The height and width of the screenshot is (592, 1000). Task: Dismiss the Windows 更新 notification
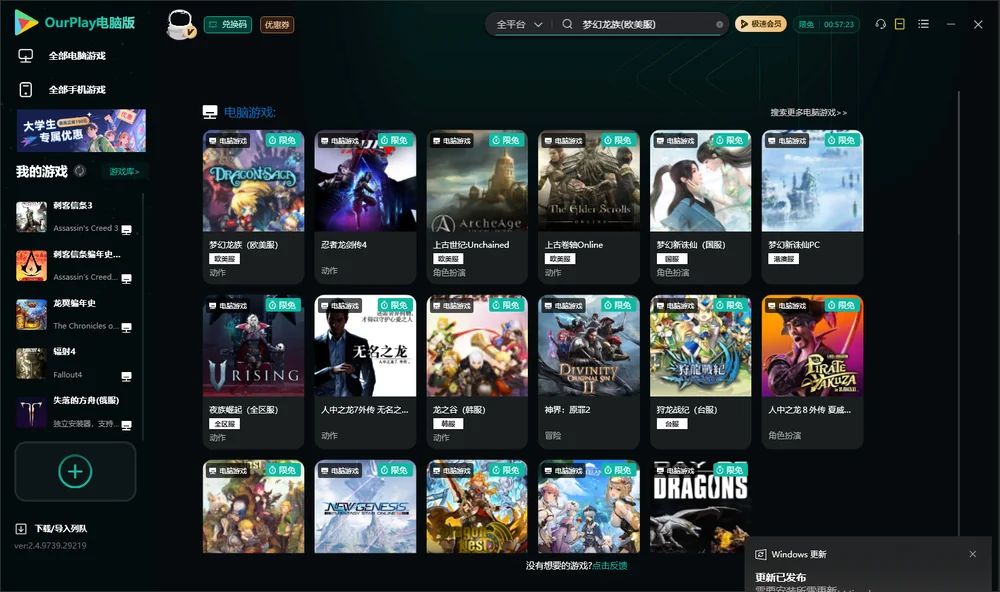pyautogui.click(x=973, y=554)
